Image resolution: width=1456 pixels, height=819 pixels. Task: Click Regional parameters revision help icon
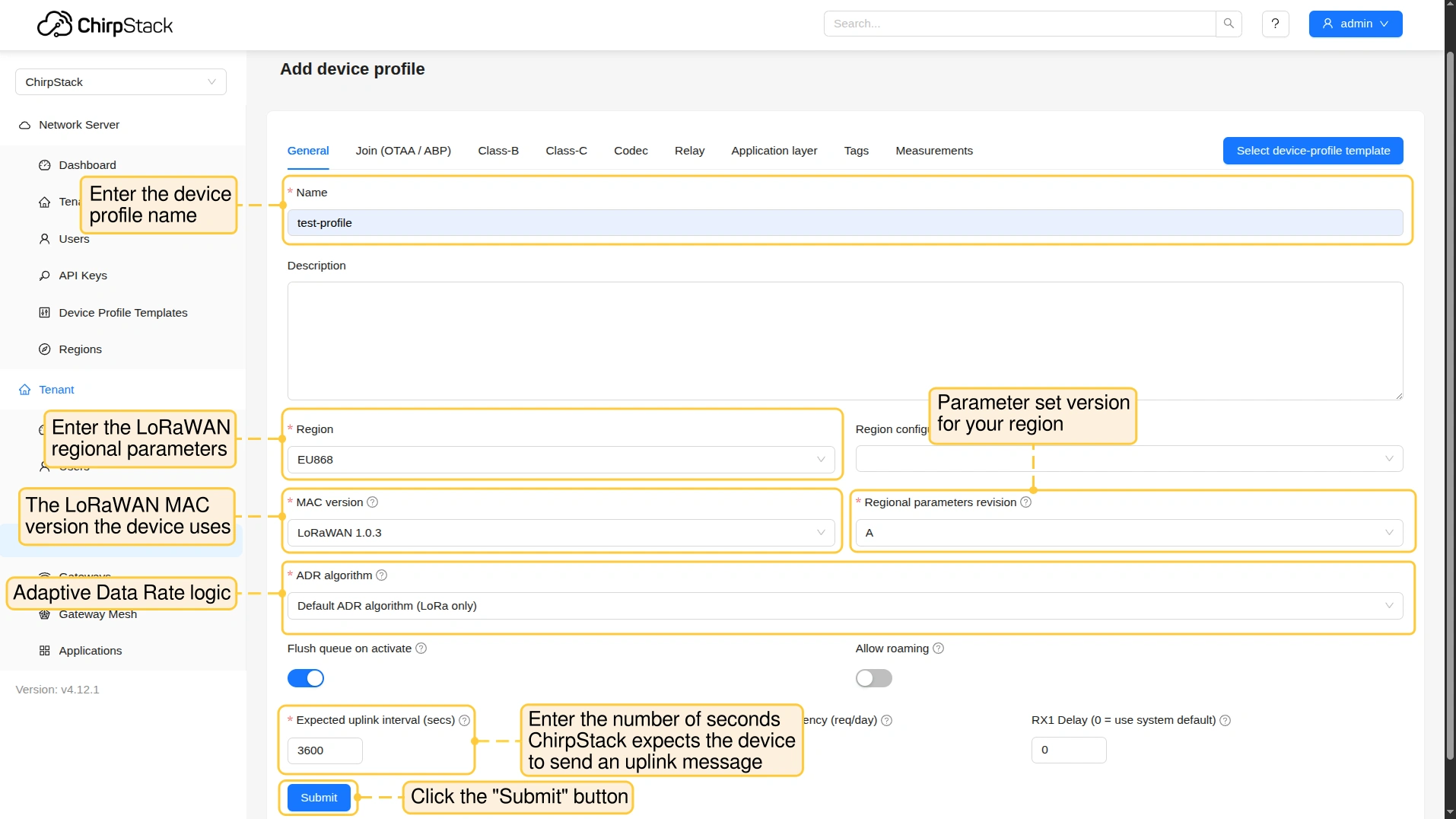point(1025,502)
